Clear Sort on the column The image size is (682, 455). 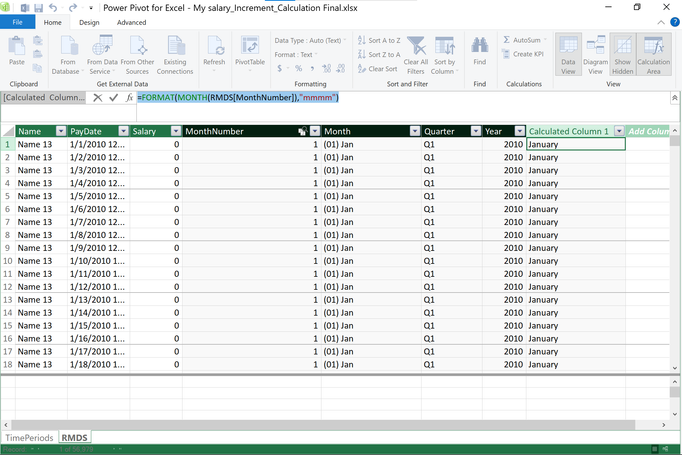(x=378, y=69)
